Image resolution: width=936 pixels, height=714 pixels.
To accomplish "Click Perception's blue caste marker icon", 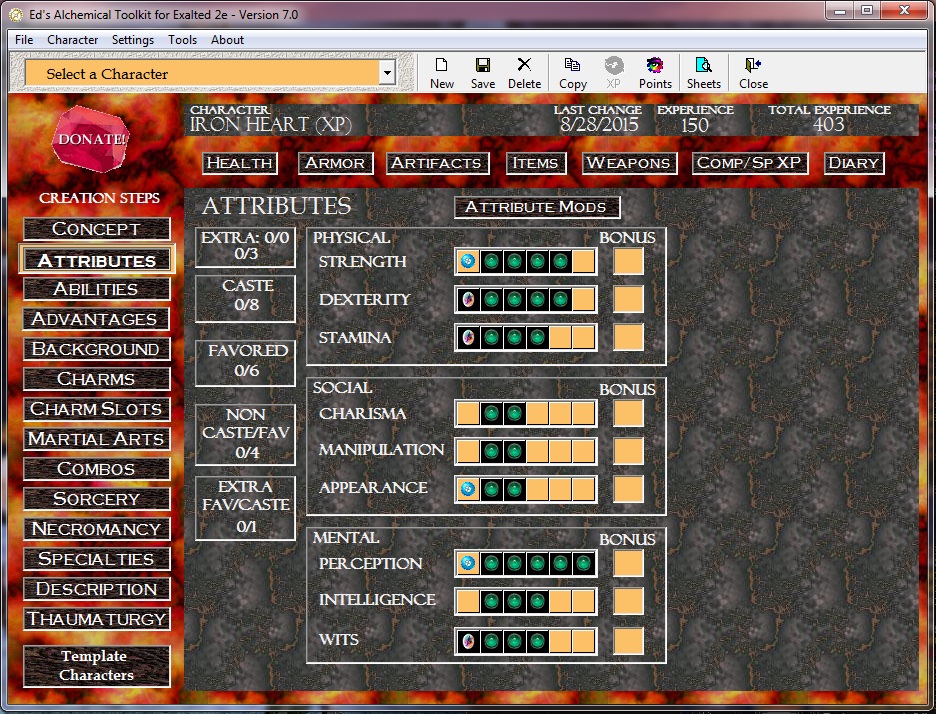I will [x=468, y=563].
